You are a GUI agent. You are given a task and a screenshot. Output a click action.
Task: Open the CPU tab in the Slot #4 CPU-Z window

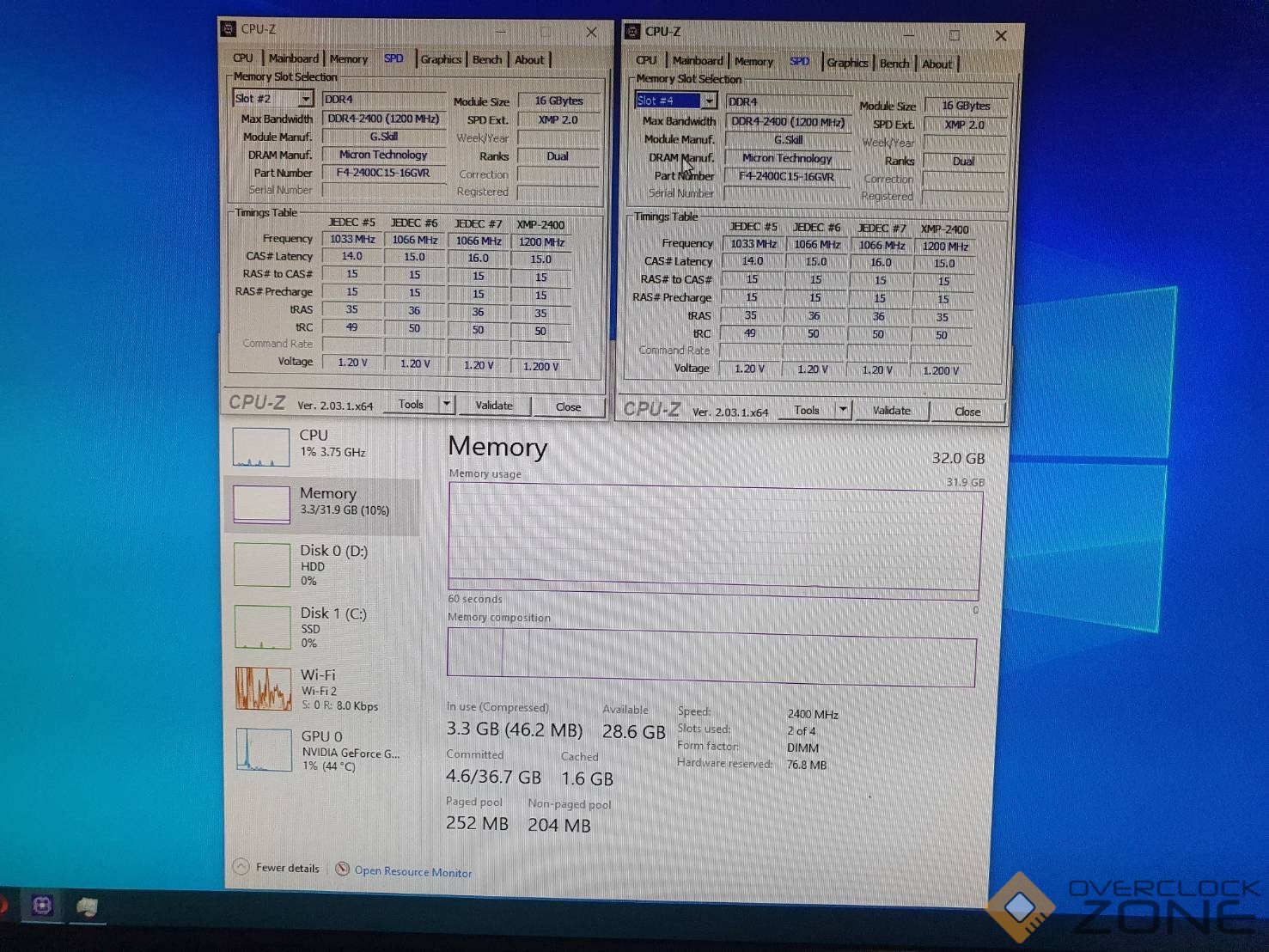(x=646, y=60)
